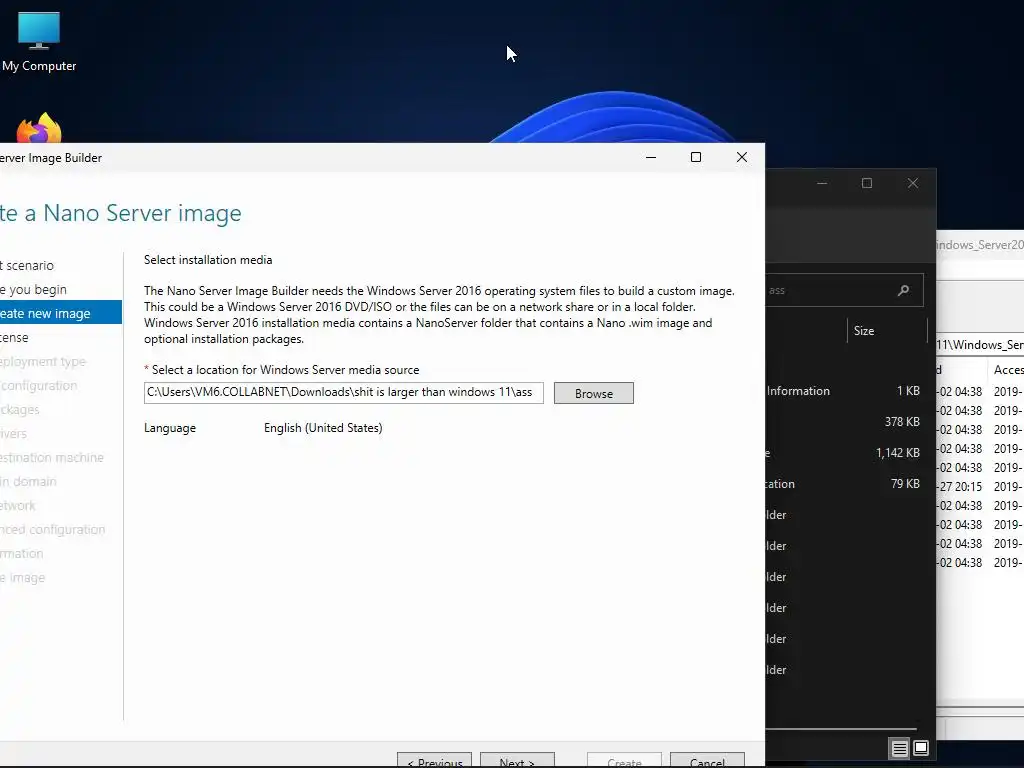Select the 'scenario' step in wizard sidebar
This screenshot has width=1024, height=768.
[27, 265]
